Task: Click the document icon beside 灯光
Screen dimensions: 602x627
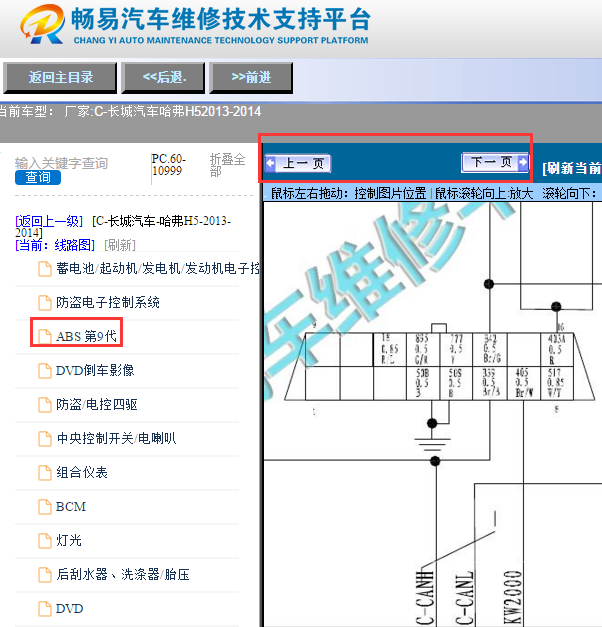Action: tap(45, 541)
